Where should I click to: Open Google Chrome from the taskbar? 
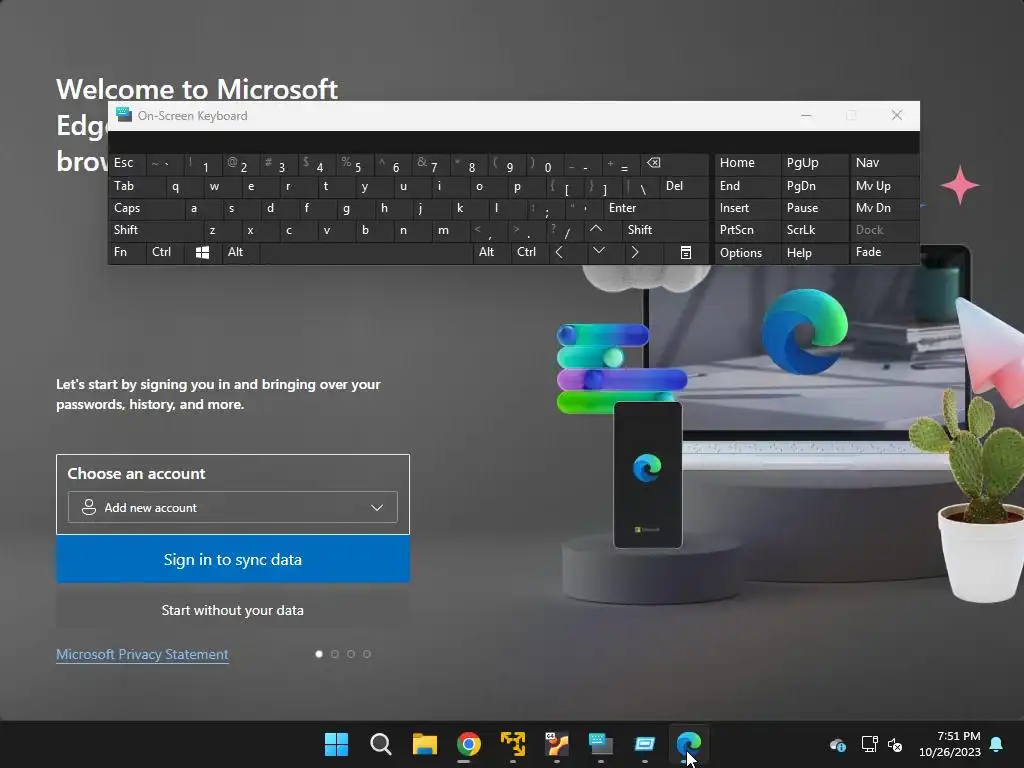(x=468, y=744)
